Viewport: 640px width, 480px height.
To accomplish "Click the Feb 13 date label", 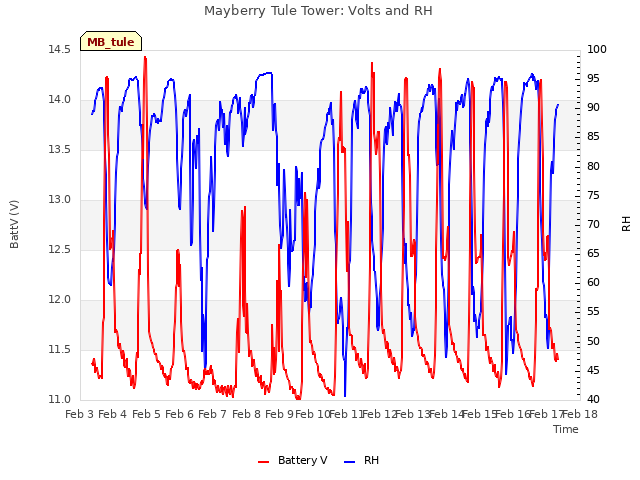I will click(413, 414).
